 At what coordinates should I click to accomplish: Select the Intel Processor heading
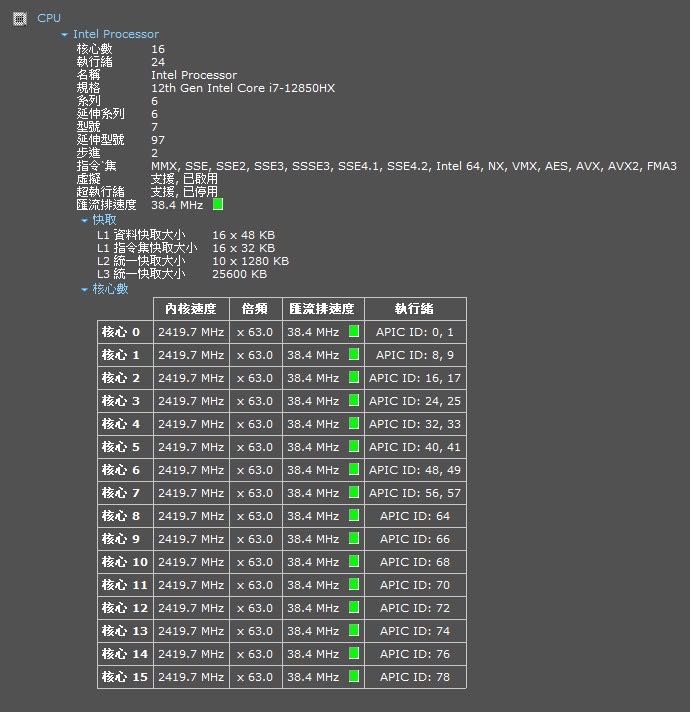click(116, 34)
